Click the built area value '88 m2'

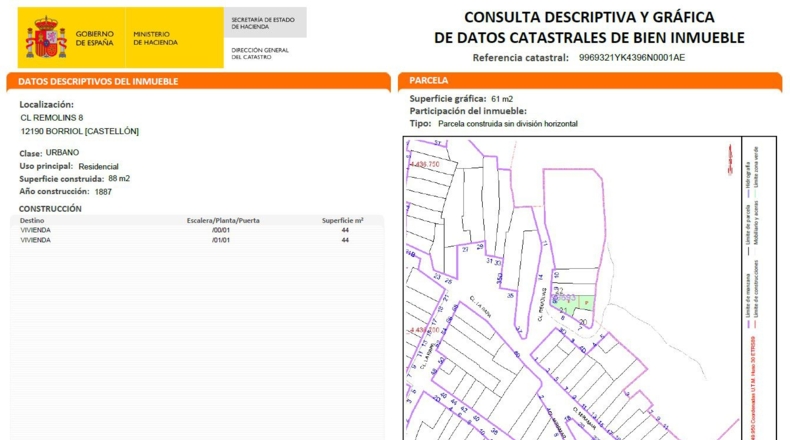pyautogui.click(x=119, y=178)
